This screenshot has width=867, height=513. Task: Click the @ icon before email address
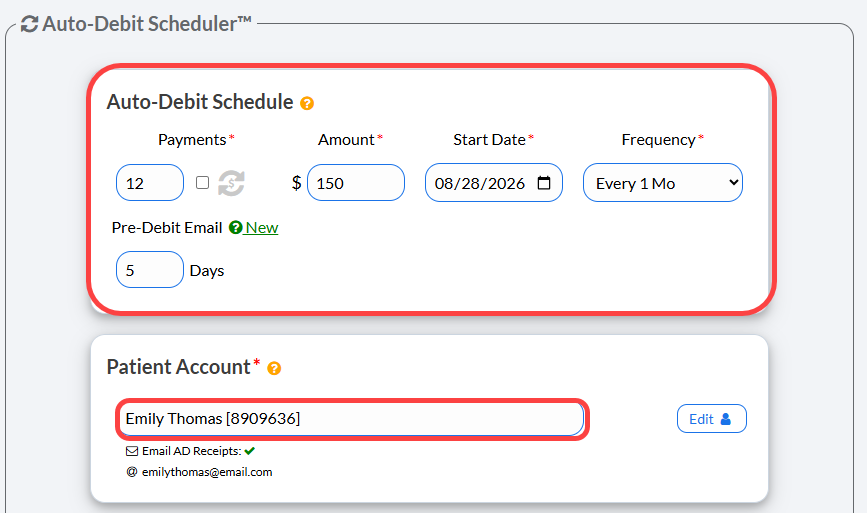click(x=132, y=472)
